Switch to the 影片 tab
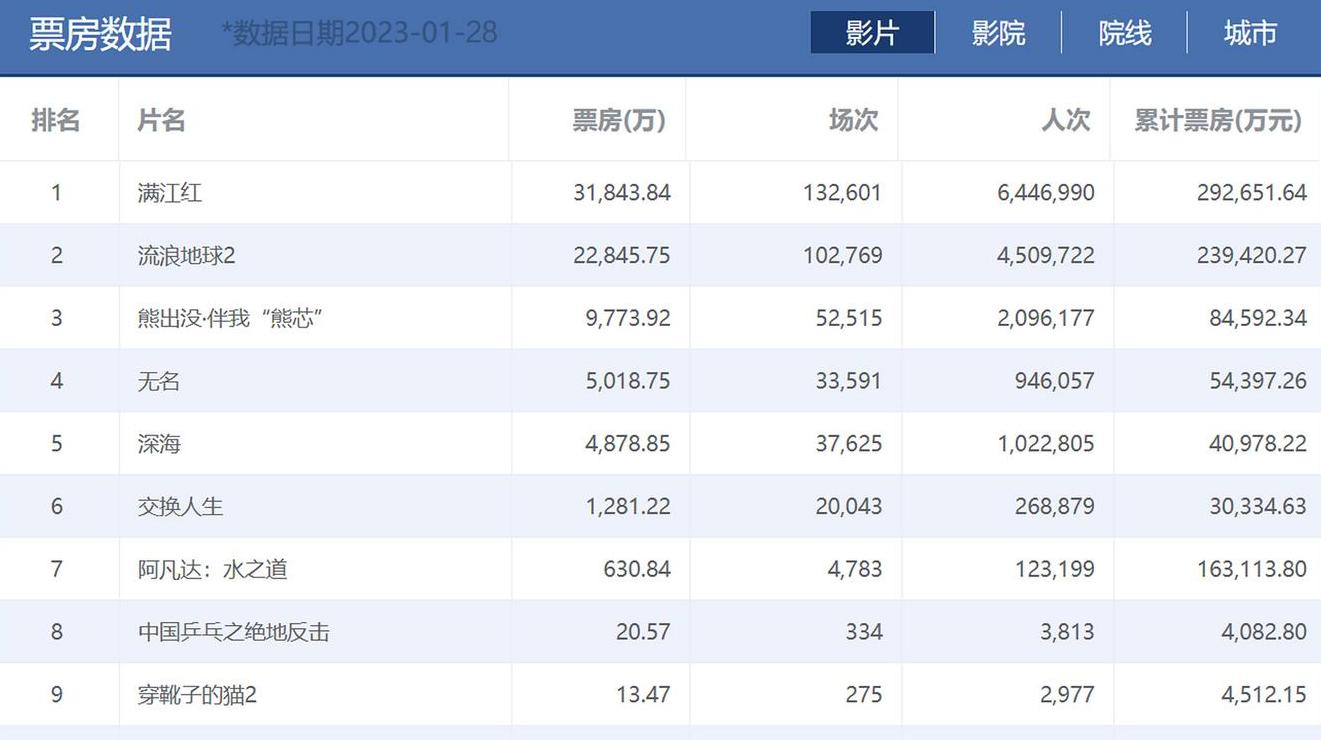The image size is (1321, 740). coord(872,33)
